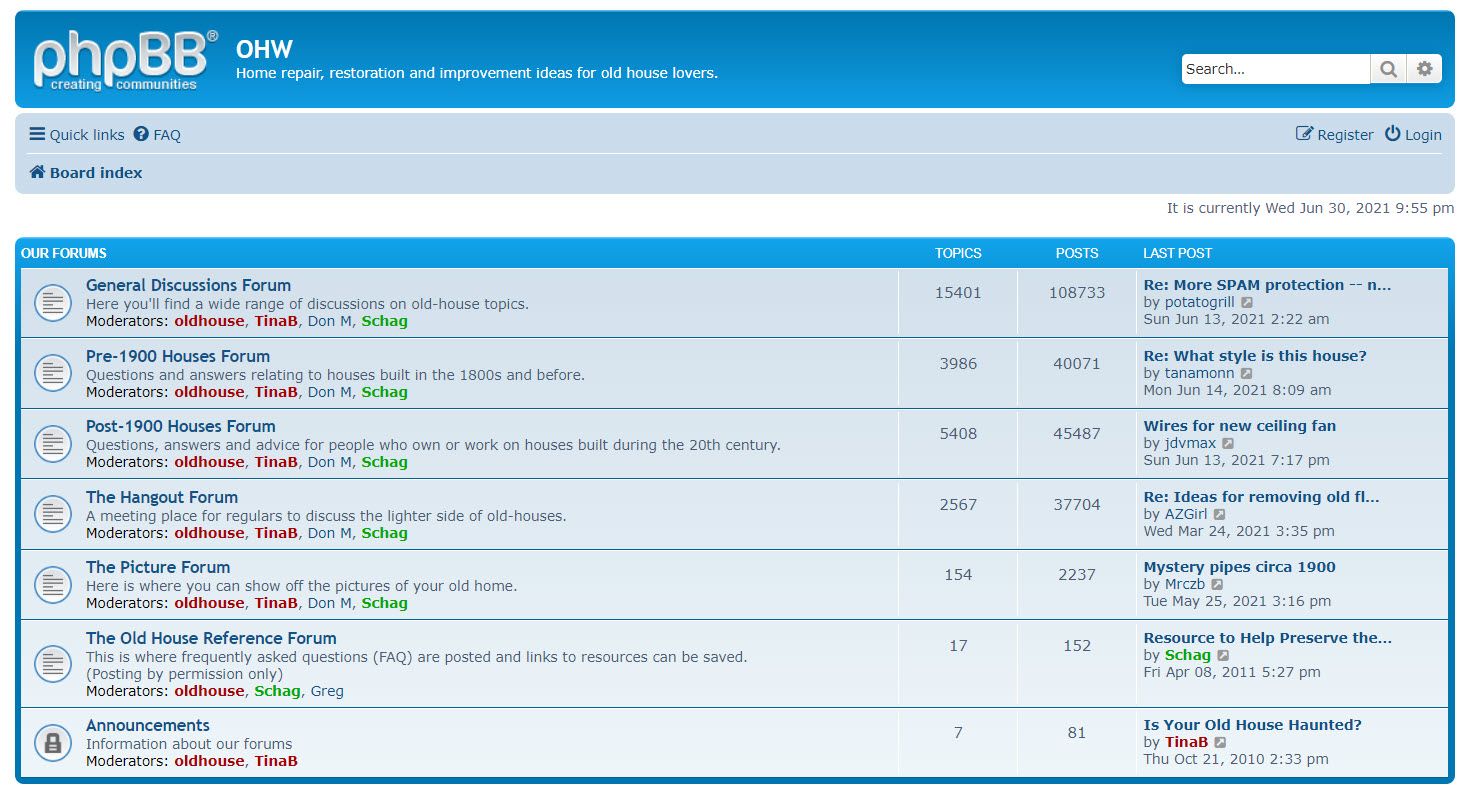
Task: Open 'Re: More SPAM protection' last post
Action: [x=1267, y=285]
